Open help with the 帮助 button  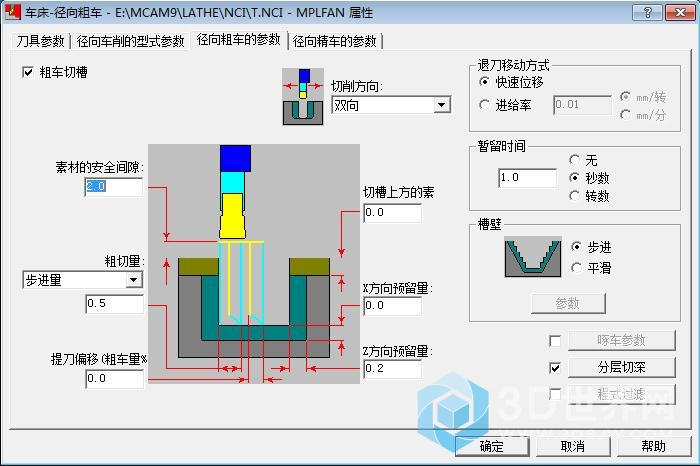coord(654,446)
